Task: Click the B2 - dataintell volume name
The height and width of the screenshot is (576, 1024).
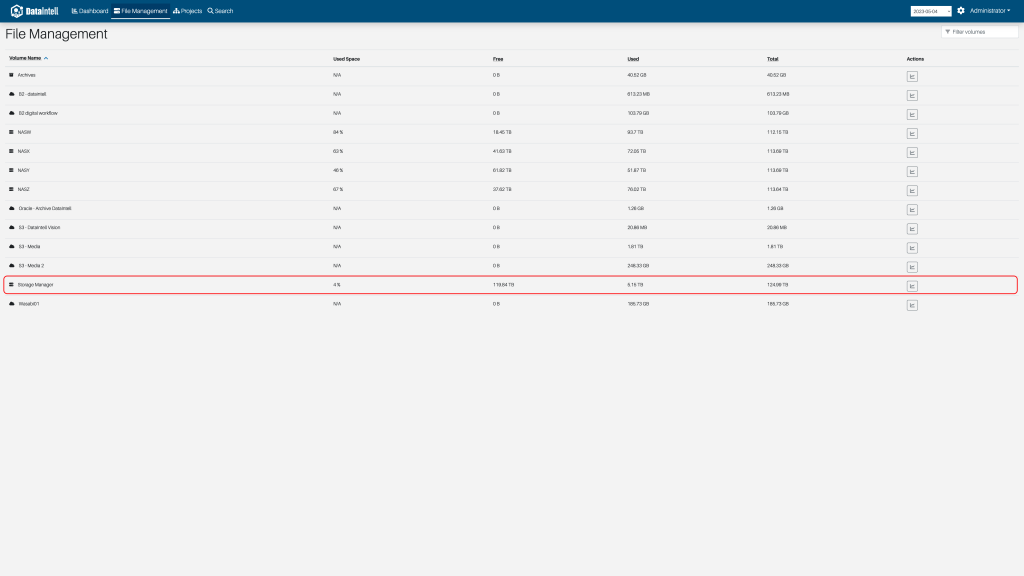Action: [x=33, y=94]
